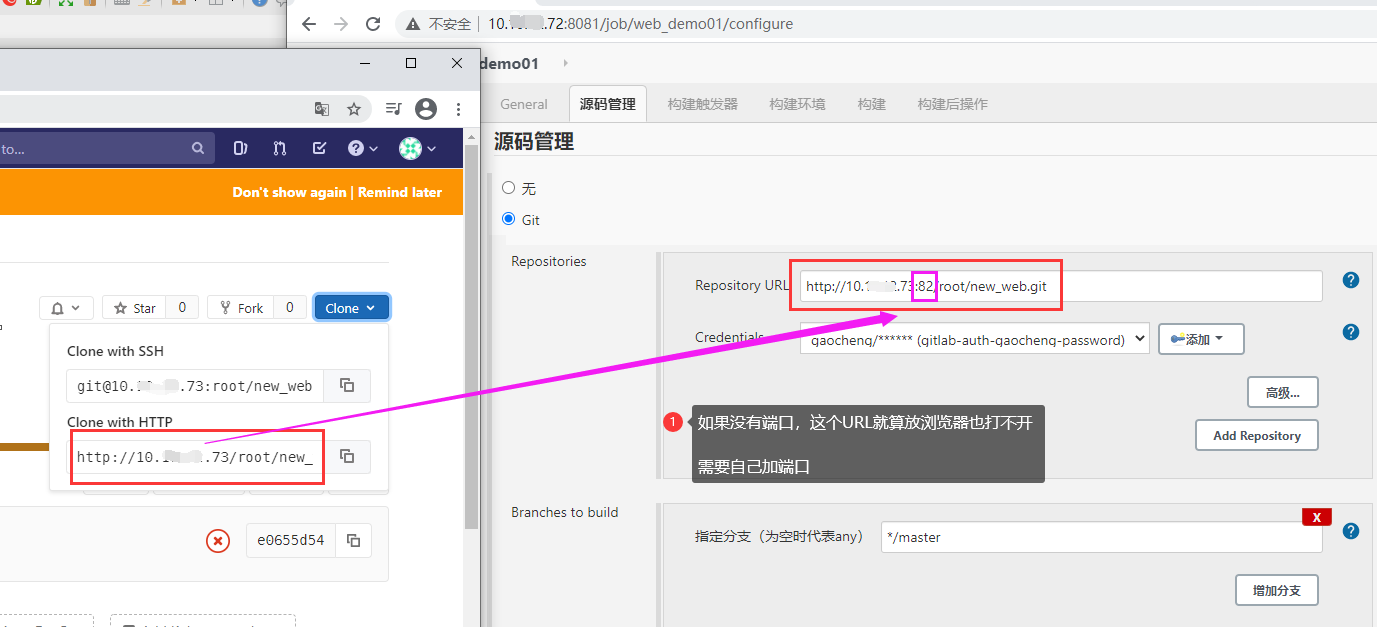This screenshot has width=1377, height=627.
Task: Copy the commit hash e0655d54
Action: pos(354,540)
